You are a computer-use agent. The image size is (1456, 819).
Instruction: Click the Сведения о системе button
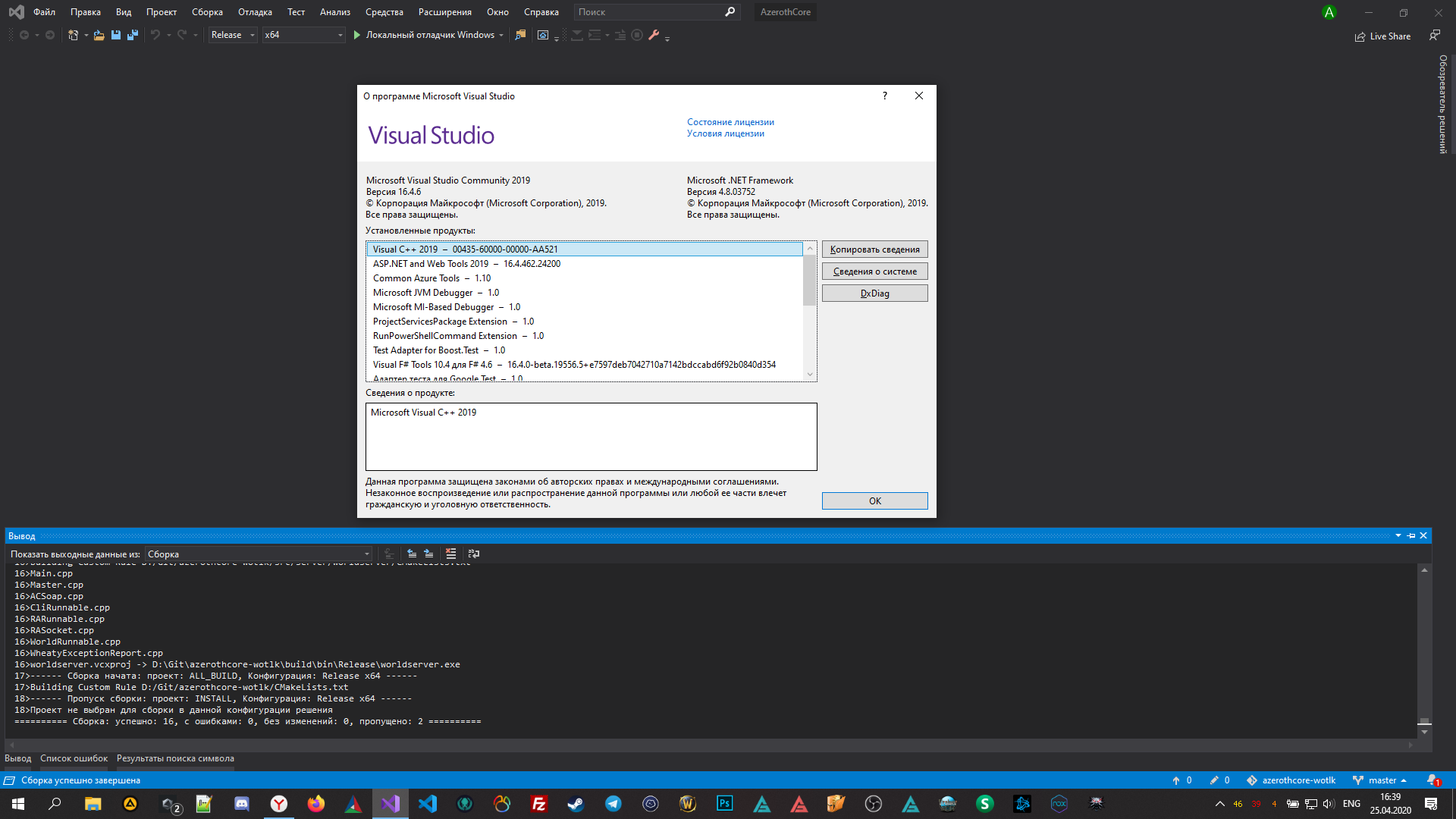[874, 271]
